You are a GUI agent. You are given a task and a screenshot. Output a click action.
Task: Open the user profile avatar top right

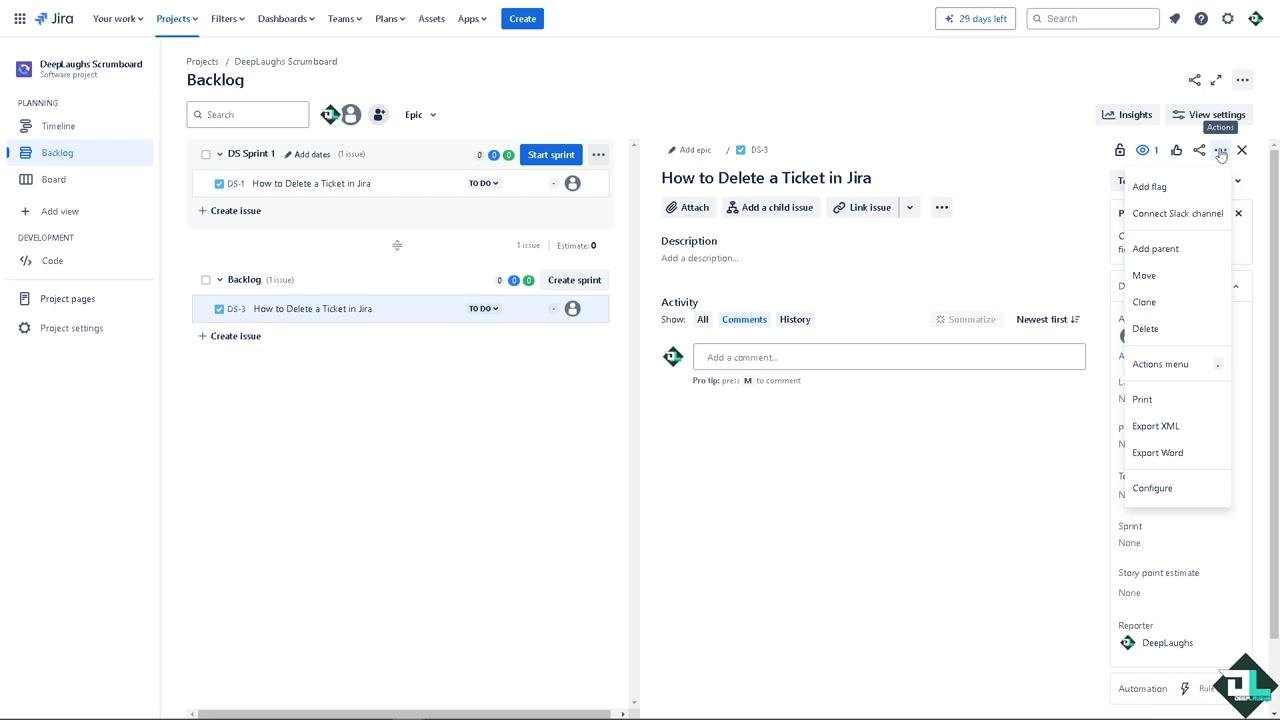[x=1256, y=18]
